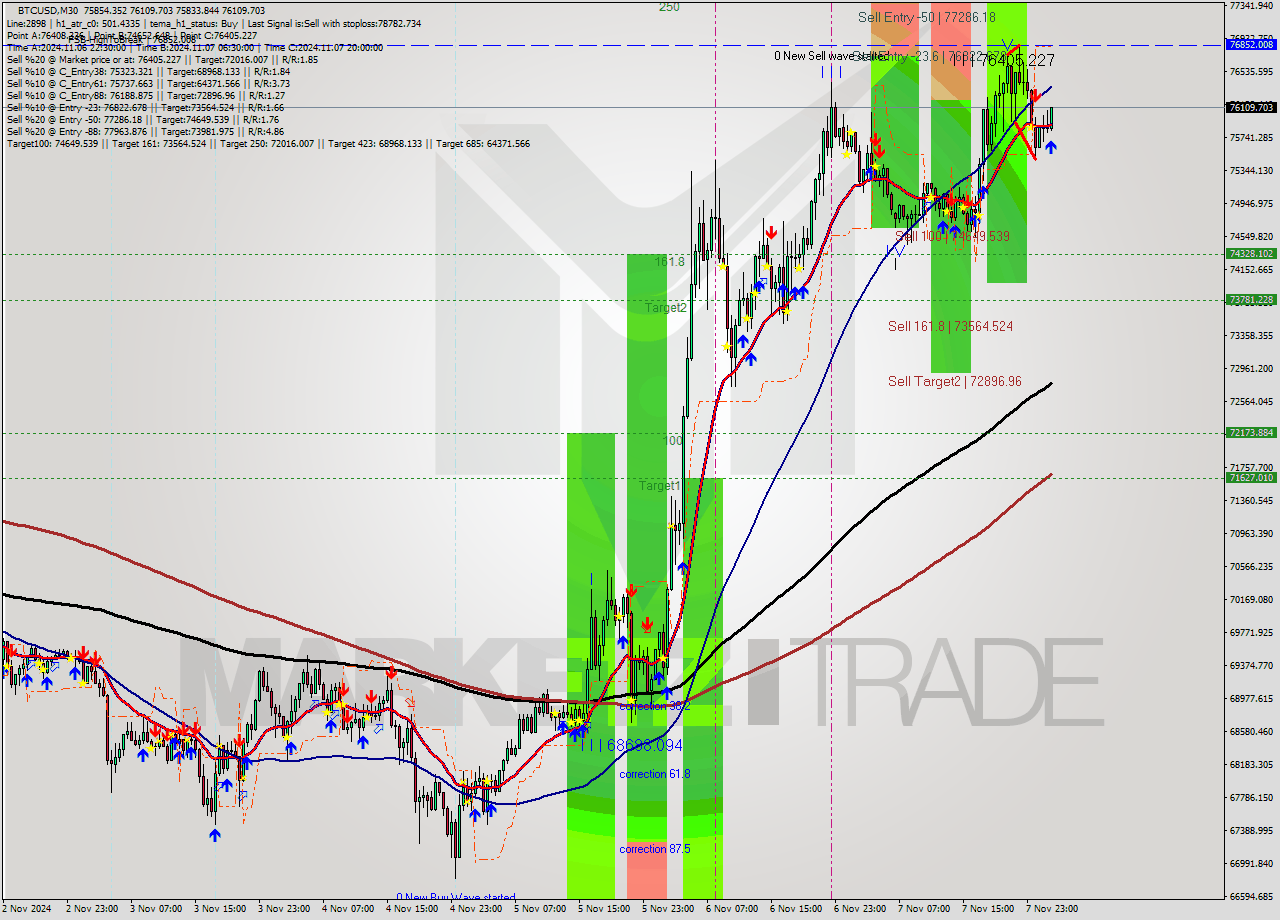The height and width of the screenshot is (920, 1280).
Task: Click the 68580.460 price axis label
Action: (1251, 732)
